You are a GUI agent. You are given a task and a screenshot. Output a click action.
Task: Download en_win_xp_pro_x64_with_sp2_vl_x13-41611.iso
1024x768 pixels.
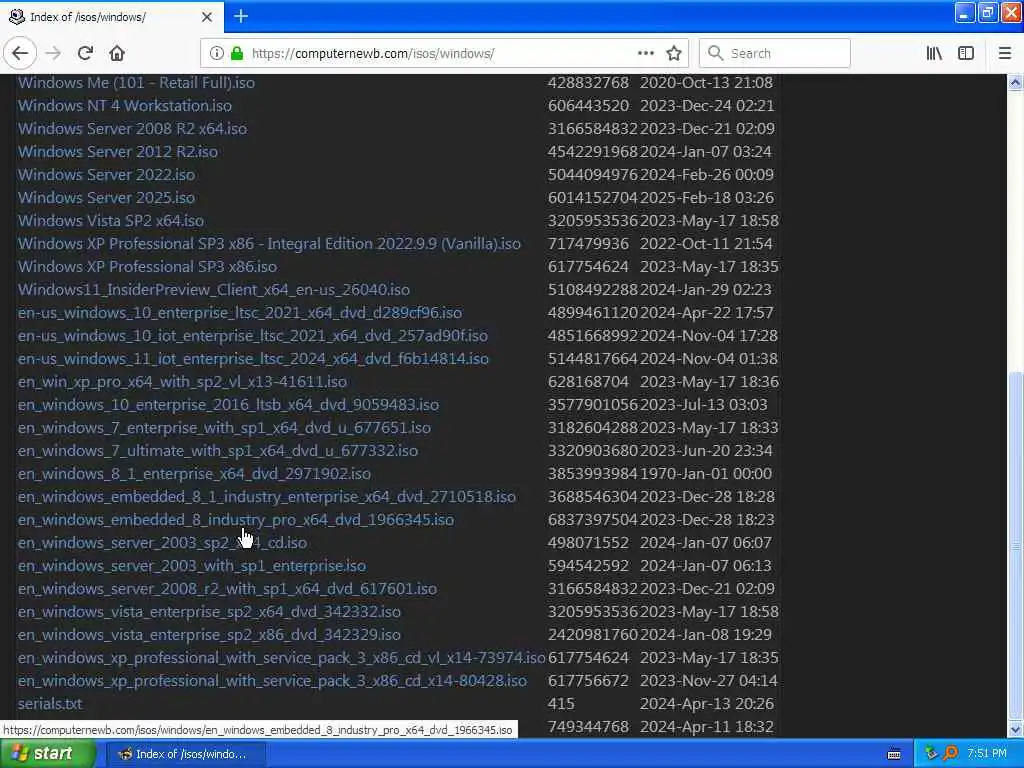[182, 381]
